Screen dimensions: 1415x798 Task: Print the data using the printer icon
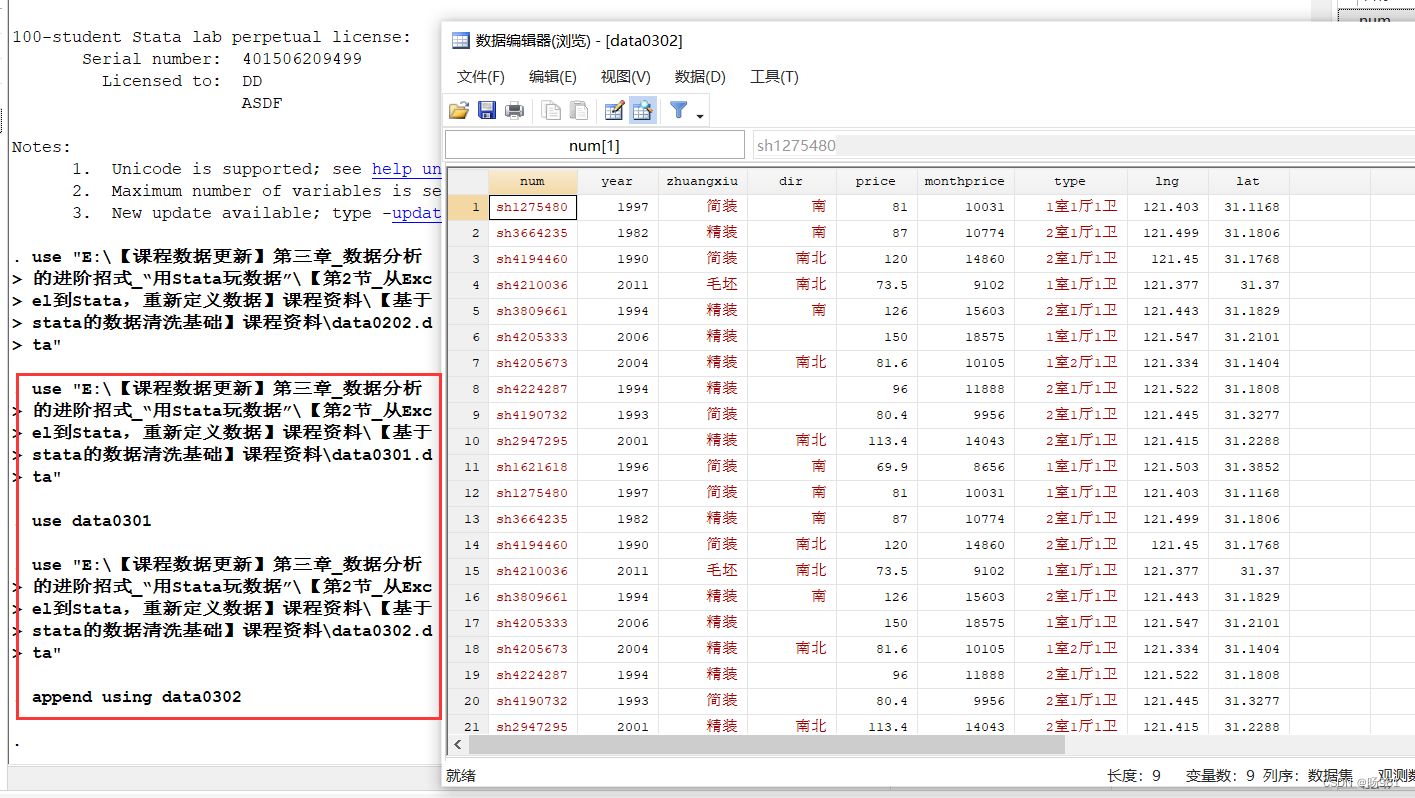[x=514, y=110]
